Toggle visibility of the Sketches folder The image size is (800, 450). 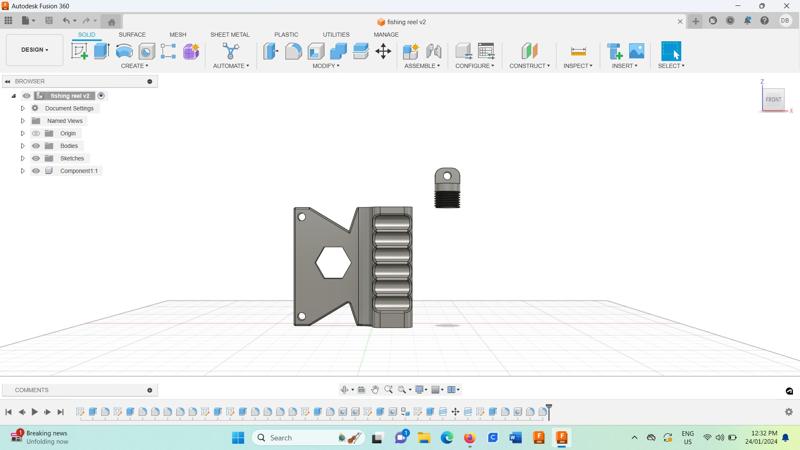point(36,158)
